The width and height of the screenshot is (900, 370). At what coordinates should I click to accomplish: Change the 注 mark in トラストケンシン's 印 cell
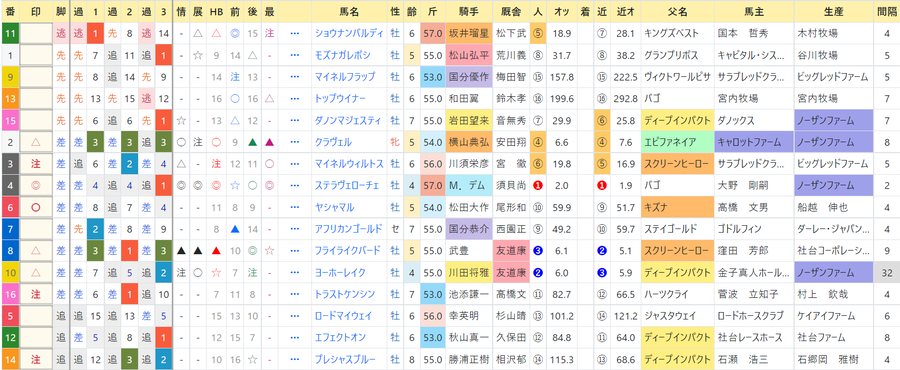pos(36,294)
